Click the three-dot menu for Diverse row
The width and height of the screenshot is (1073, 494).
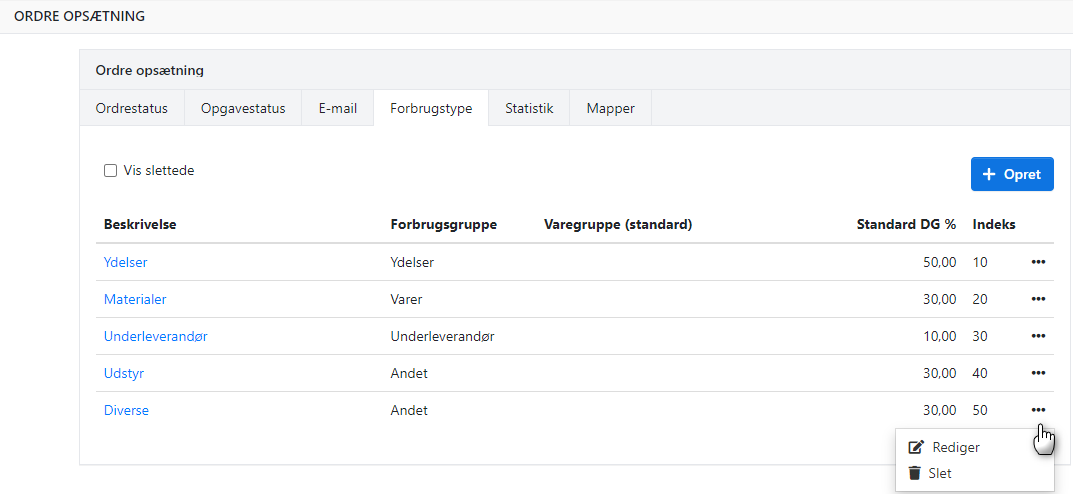1038,410
